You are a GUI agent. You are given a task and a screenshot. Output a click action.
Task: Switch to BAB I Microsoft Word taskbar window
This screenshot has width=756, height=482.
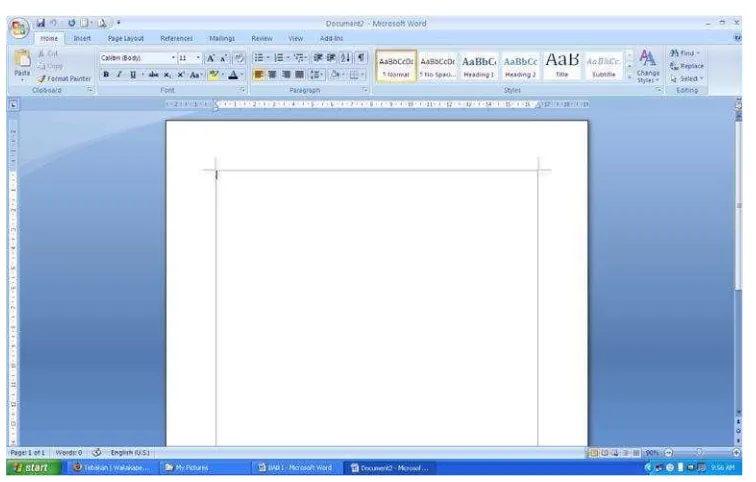pos(295,468)
